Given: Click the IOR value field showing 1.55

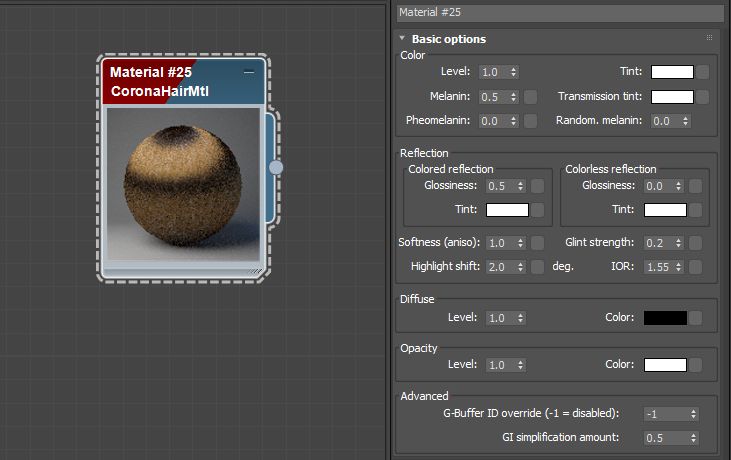Looking at the screenshot, I should (659, 267).
